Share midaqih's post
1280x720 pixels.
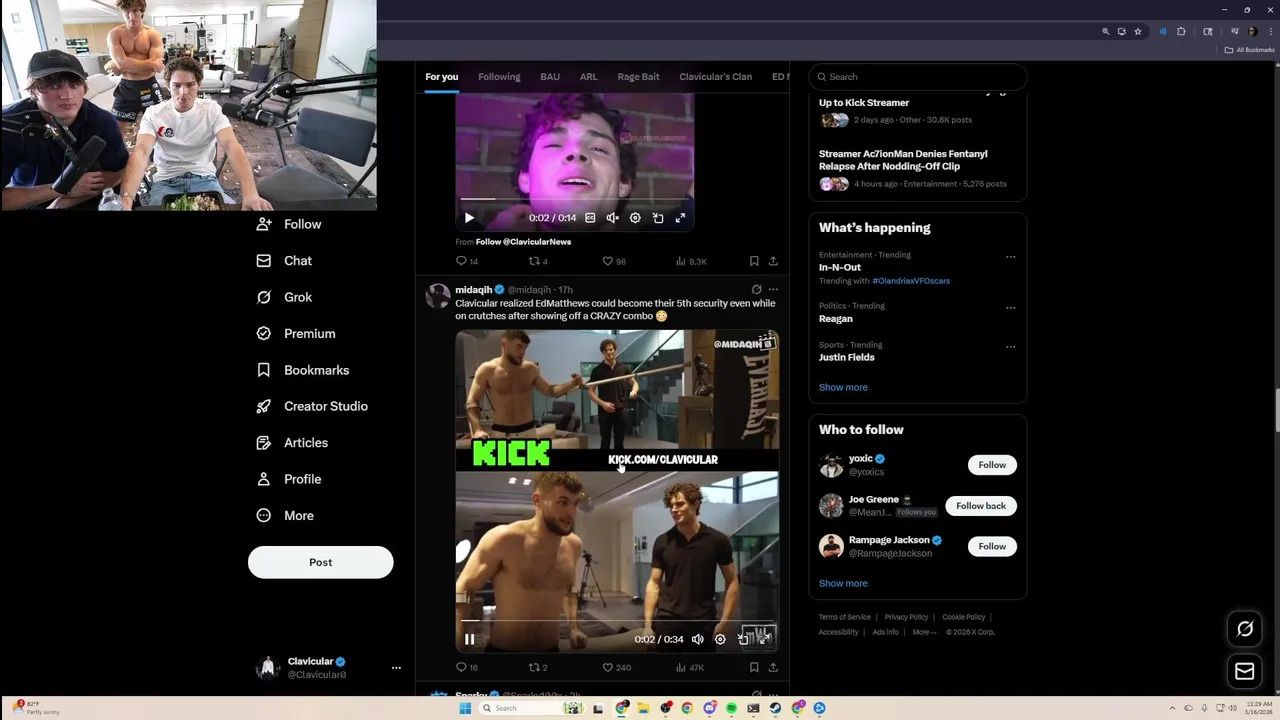[x=773, y=667]
